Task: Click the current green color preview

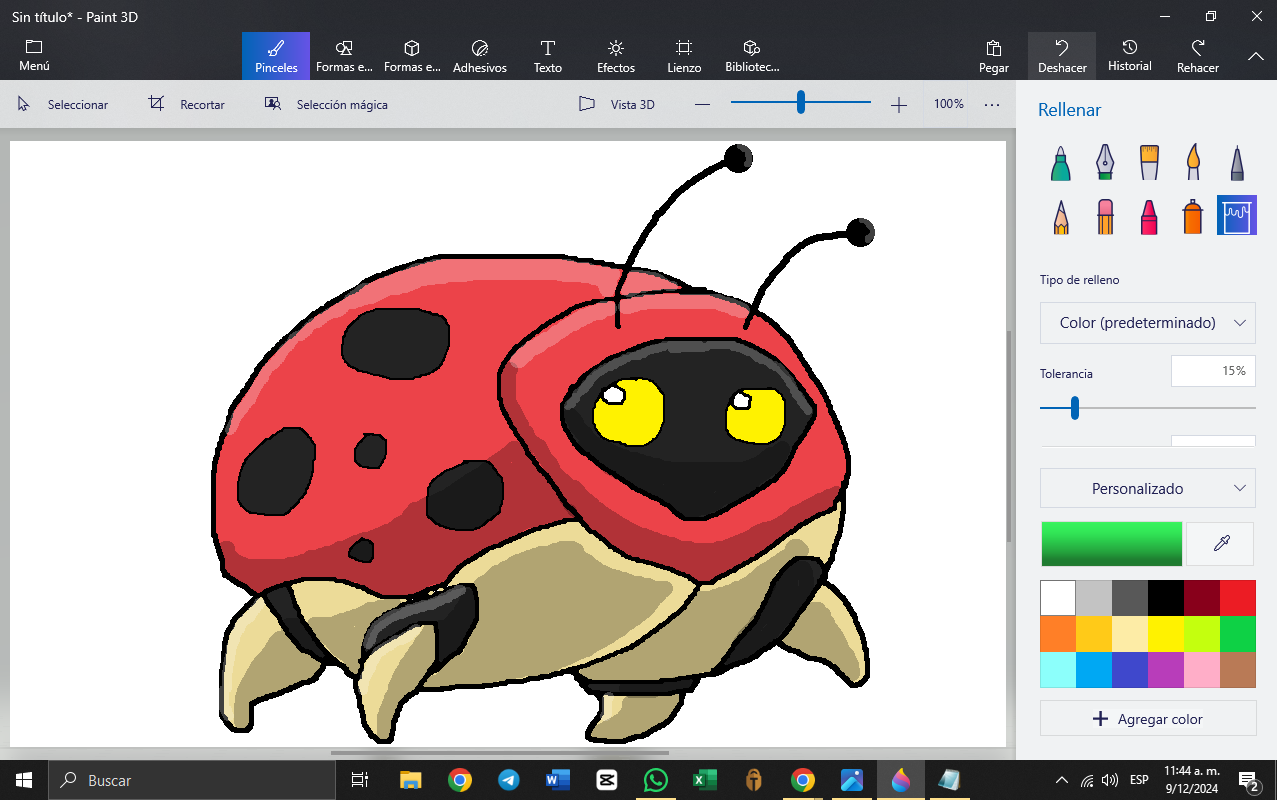Action: (x=1111, y=543)
